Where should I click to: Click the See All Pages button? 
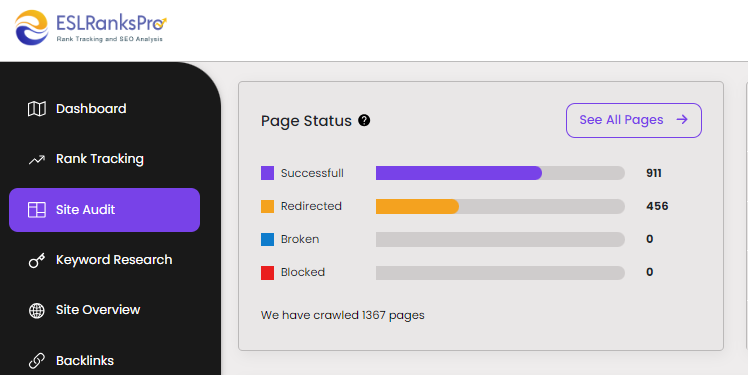point(634,120)
